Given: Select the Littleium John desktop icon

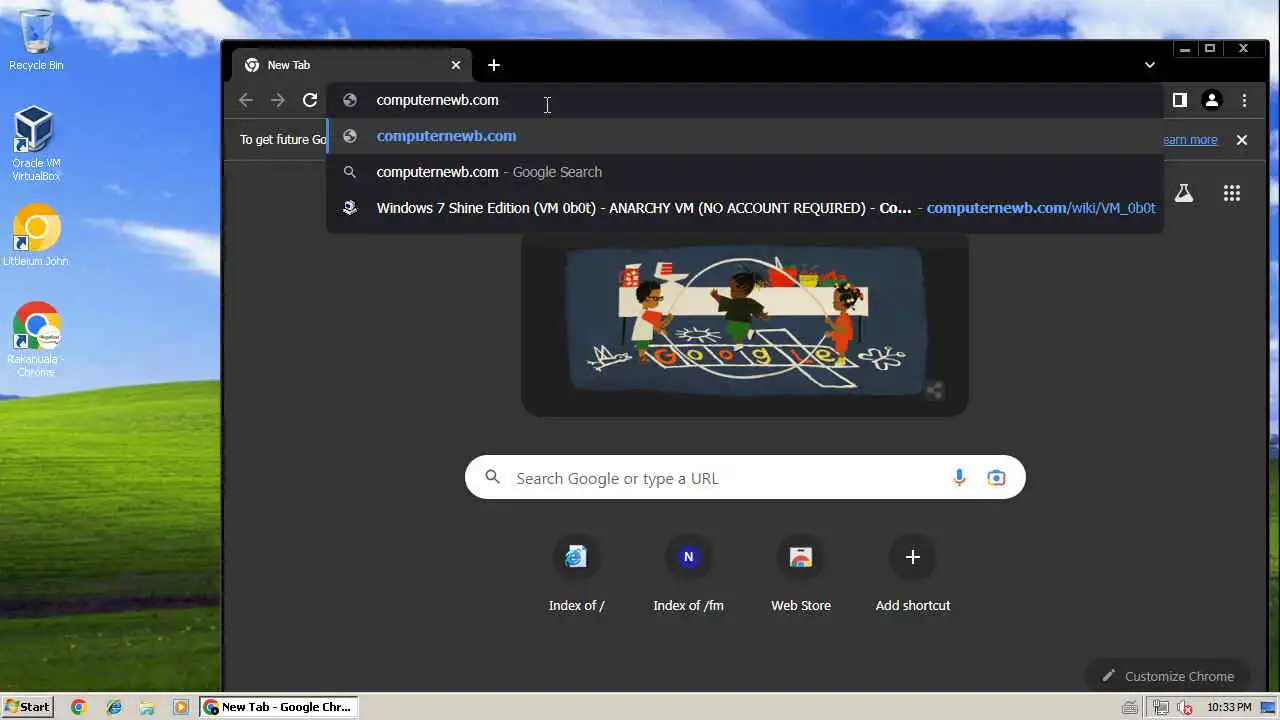Looking at the screenshot, I should [36, 236].
